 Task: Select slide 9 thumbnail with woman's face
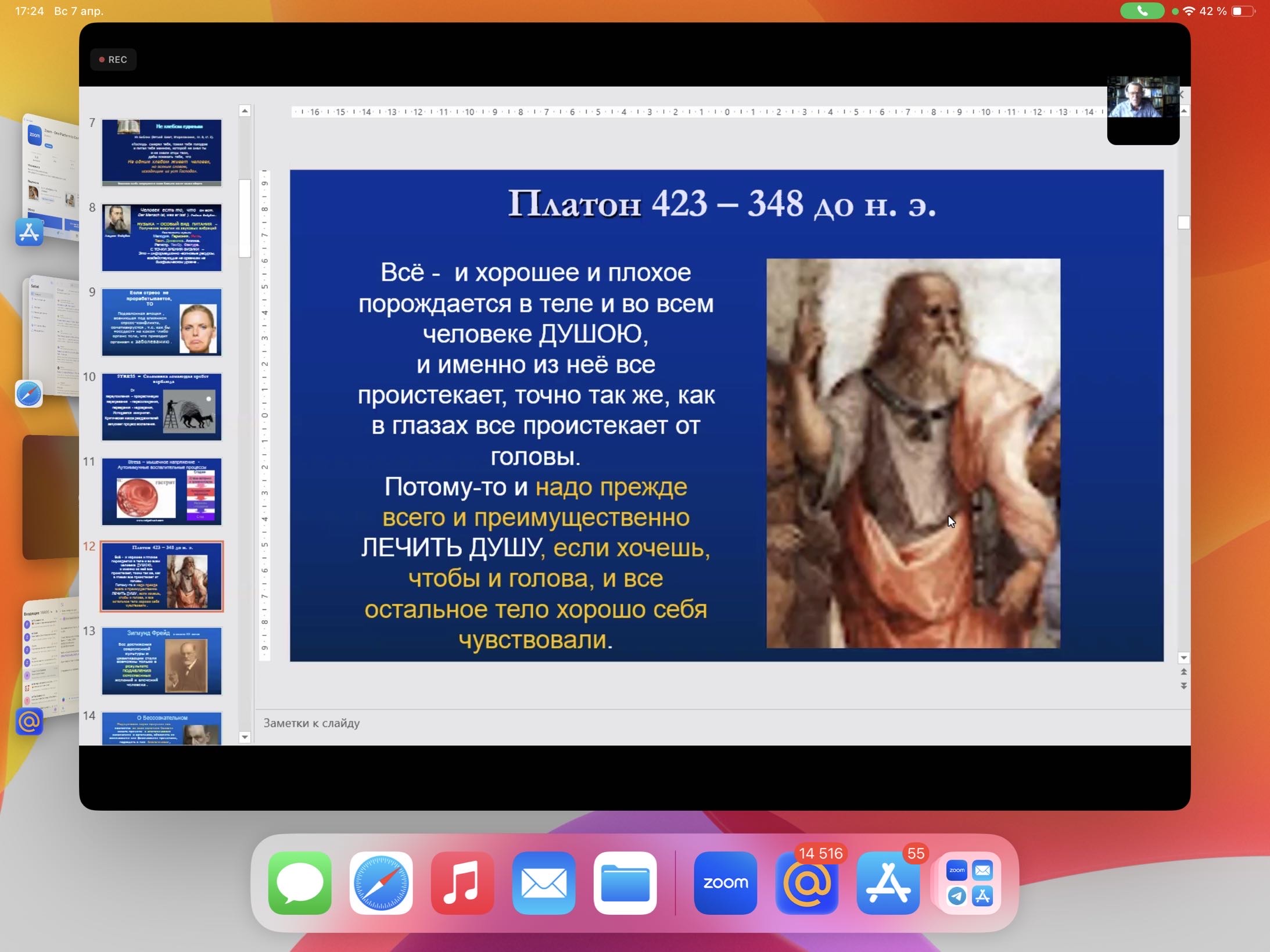[162, 322]
